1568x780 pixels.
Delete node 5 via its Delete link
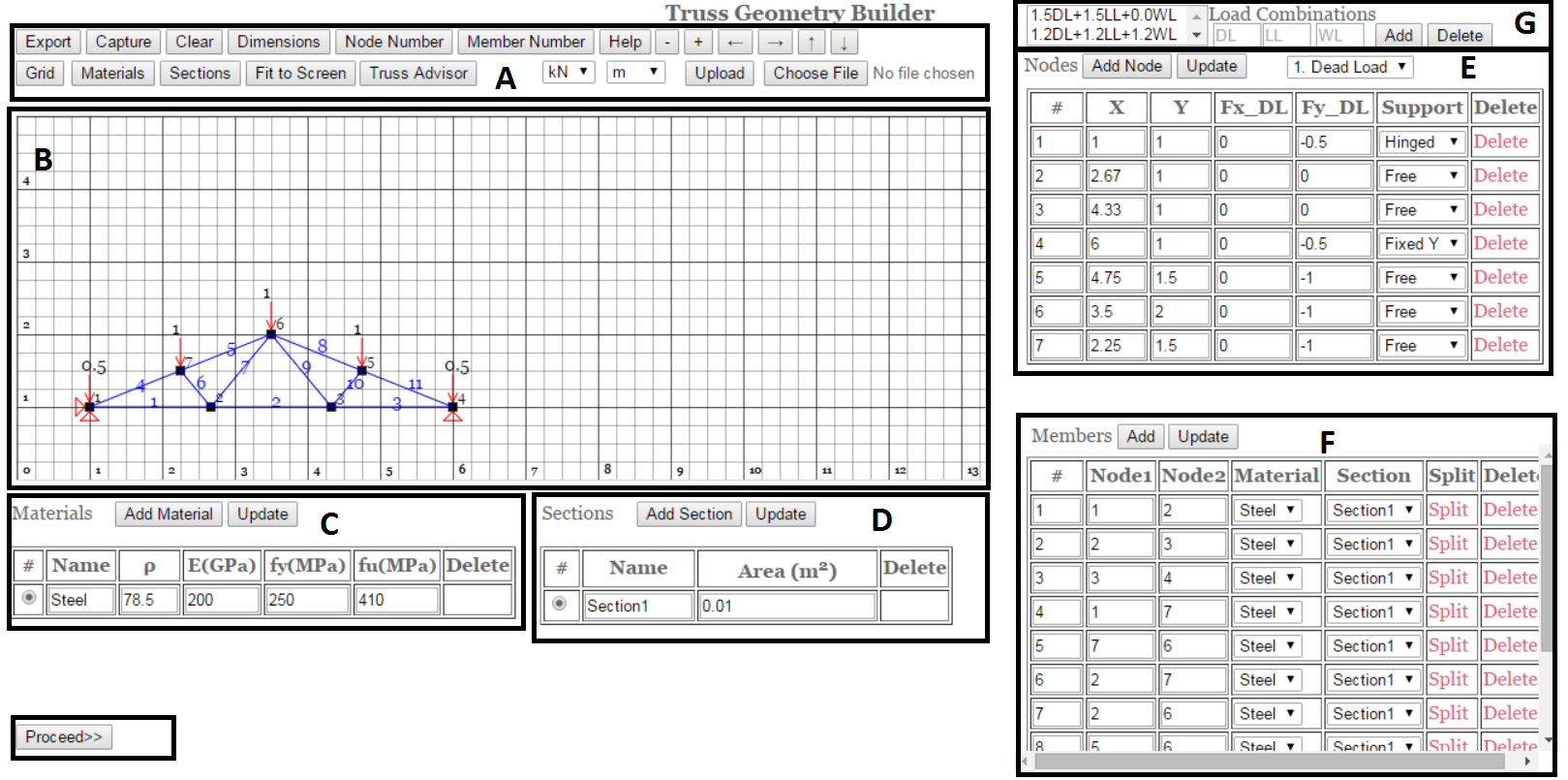pyautogui.click(x=1500, y=277)
